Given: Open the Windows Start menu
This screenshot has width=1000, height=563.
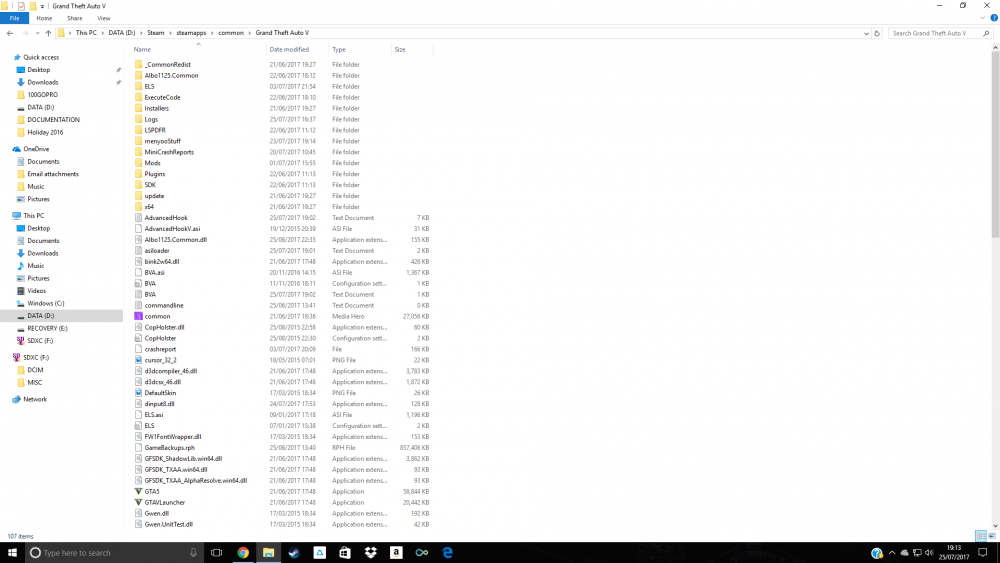Looking at the screenshot, I should [x=12, y=552].
